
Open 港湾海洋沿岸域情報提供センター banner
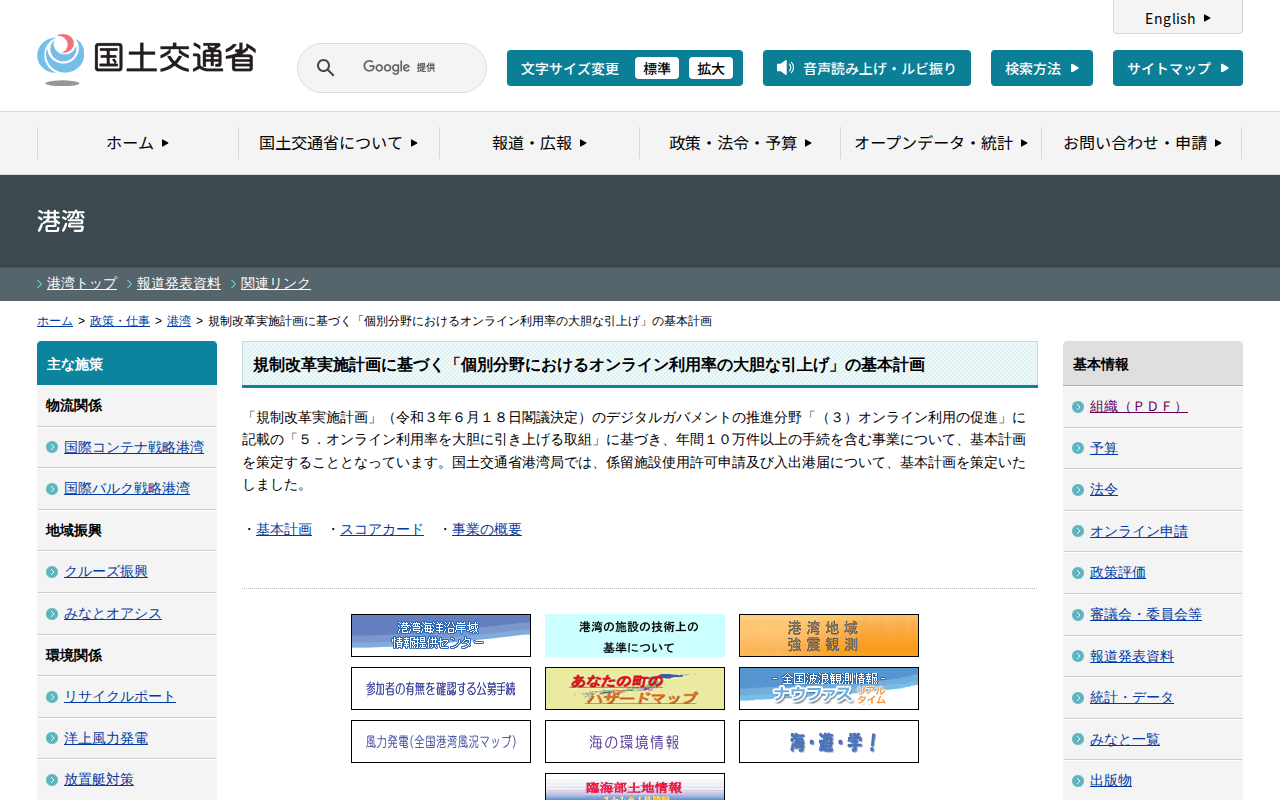point(440,635)
